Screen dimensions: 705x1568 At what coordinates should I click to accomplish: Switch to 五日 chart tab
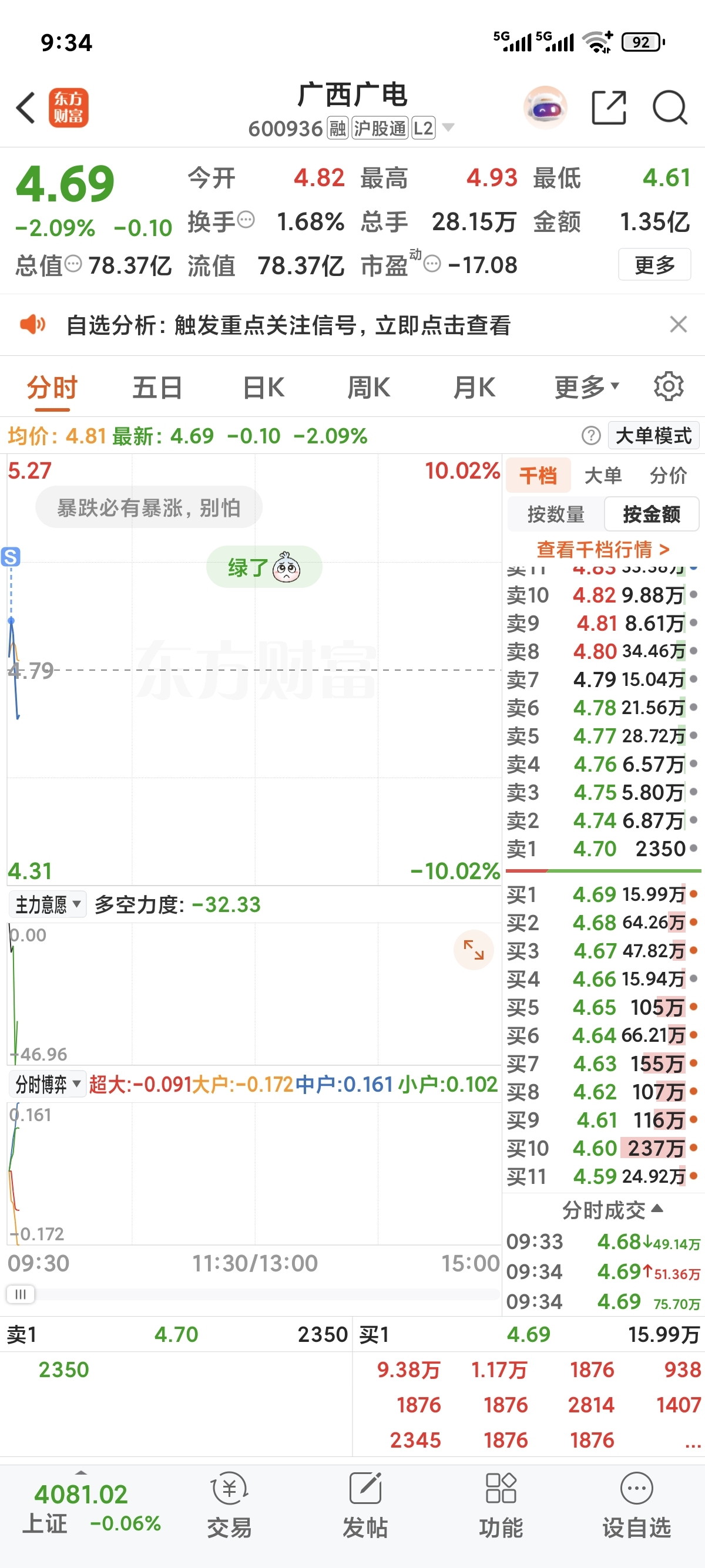157,387
